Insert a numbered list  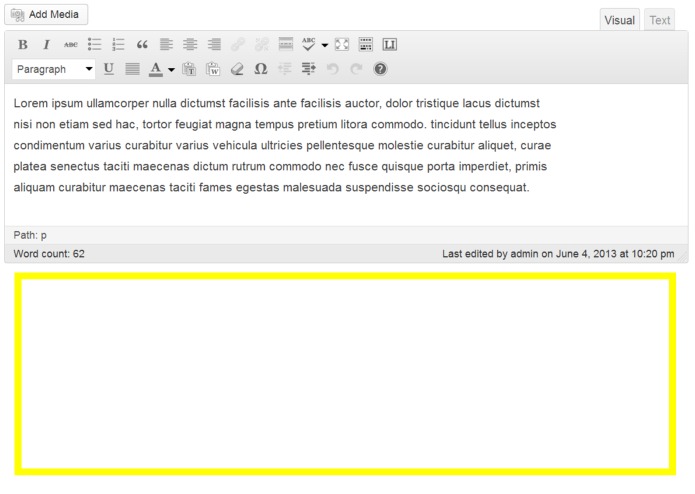118,45
